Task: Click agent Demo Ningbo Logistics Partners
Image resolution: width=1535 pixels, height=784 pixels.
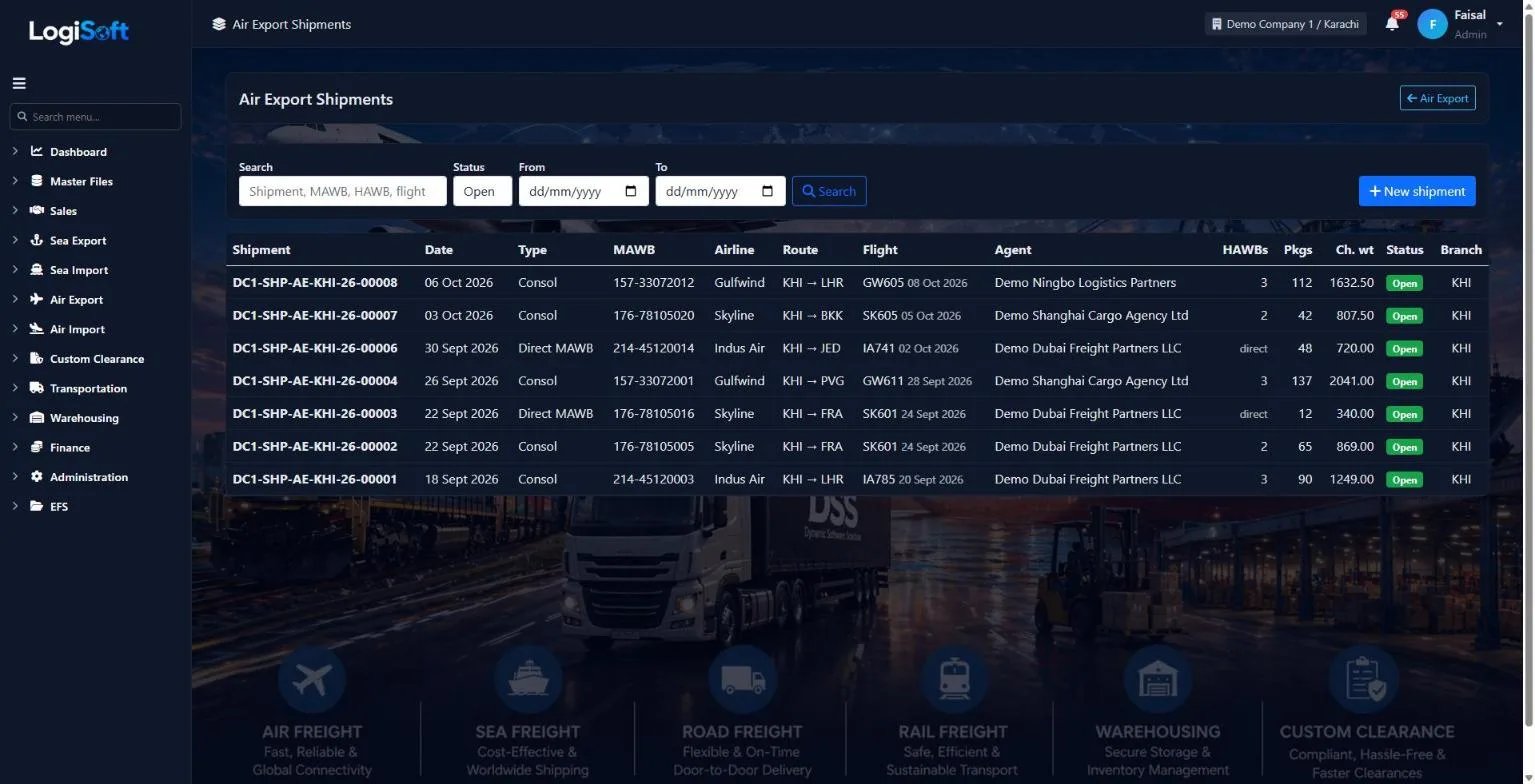Action: pyautogui.click(x=1085, y=283)
